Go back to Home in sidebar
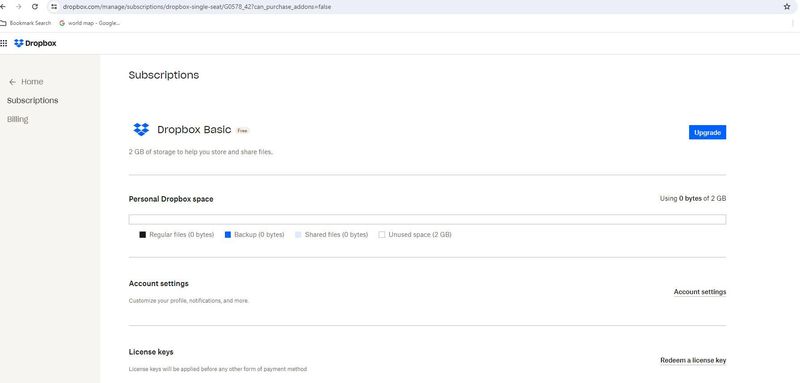800x383 pixels. click(26, 82)
